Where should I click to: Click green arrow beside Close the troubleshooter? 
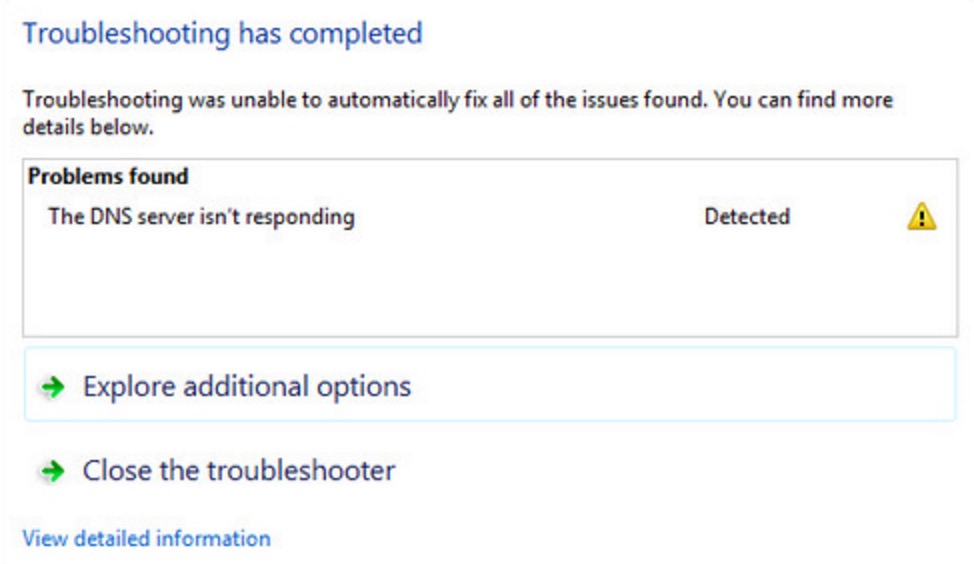tap(53, 471)
